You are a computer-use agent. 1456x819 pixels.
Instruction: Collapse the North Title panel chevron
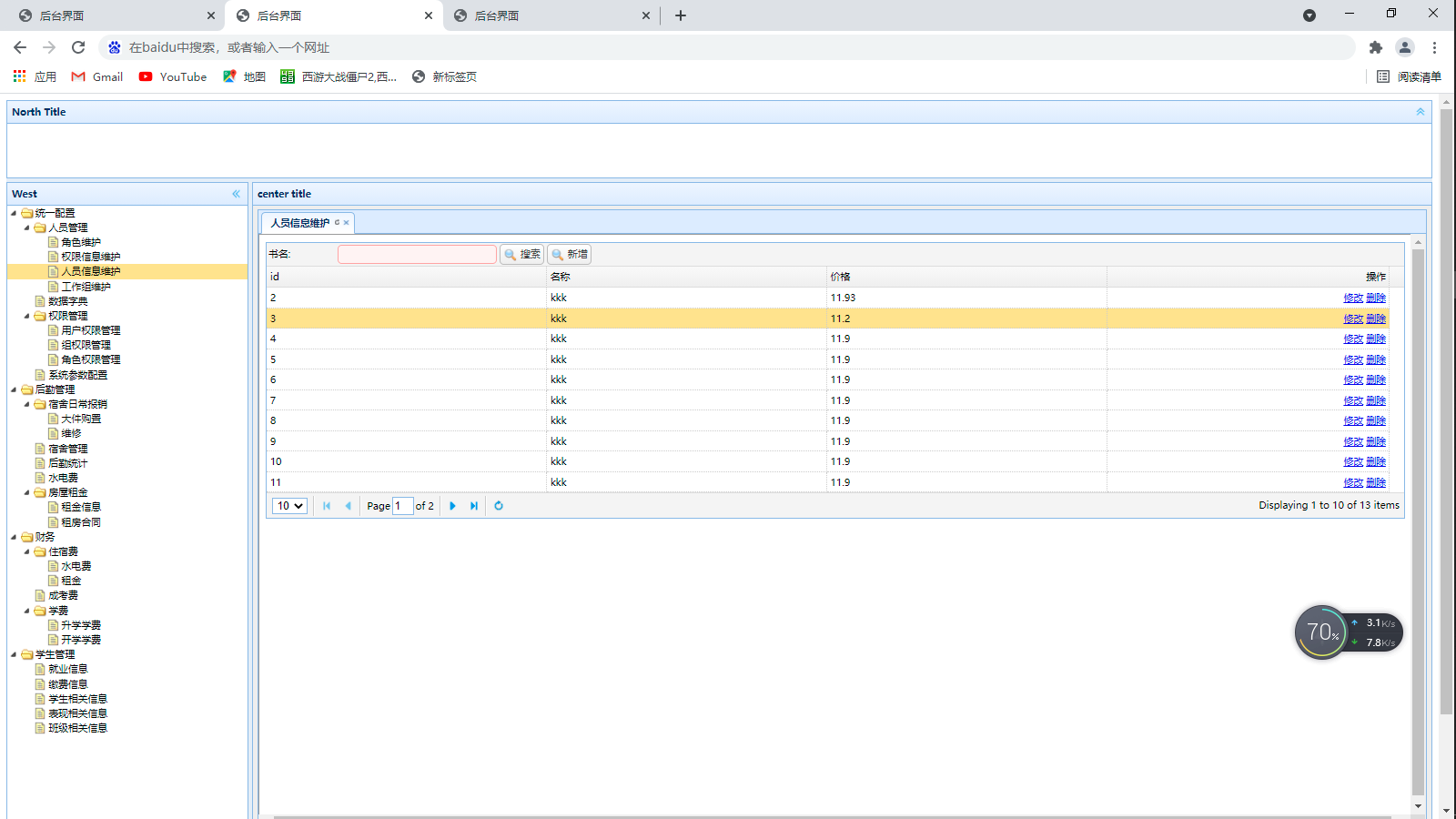pos(1420,111)
